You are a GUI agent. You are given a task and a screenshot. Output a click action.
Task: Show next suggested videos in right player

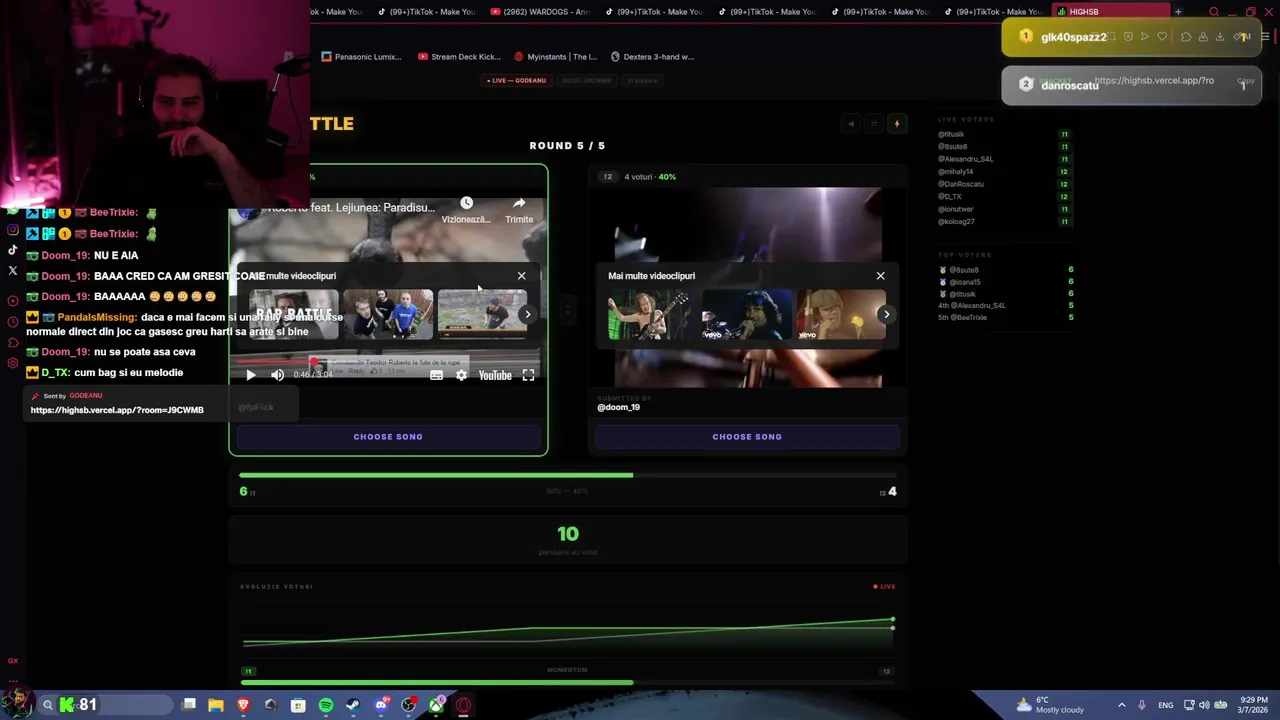click(x=886, y=314)
